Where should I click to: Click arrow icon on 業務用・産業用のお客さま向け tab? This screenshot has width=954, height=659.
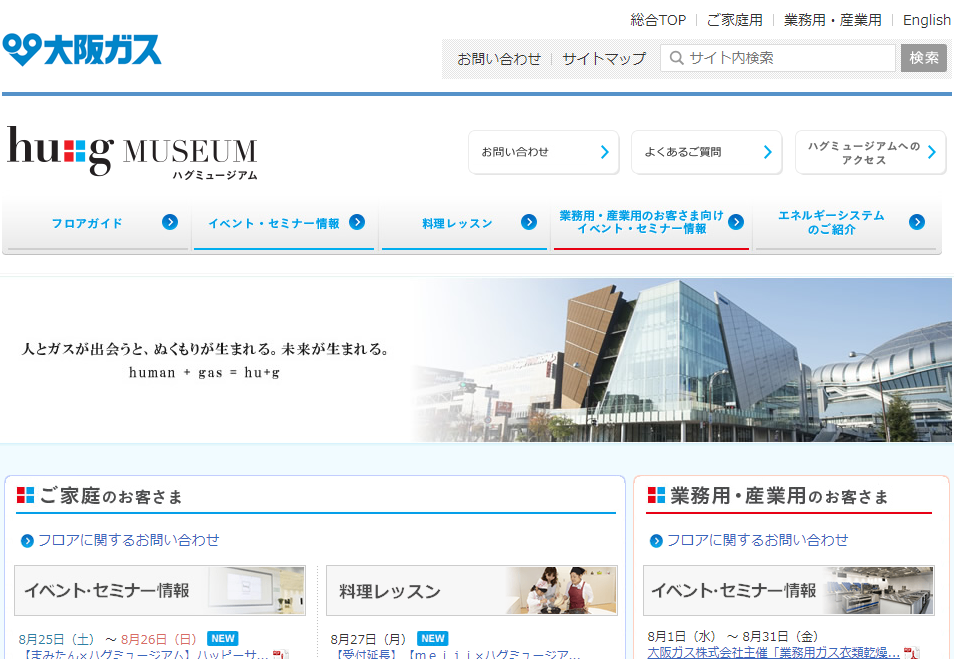tap(736, 222)
